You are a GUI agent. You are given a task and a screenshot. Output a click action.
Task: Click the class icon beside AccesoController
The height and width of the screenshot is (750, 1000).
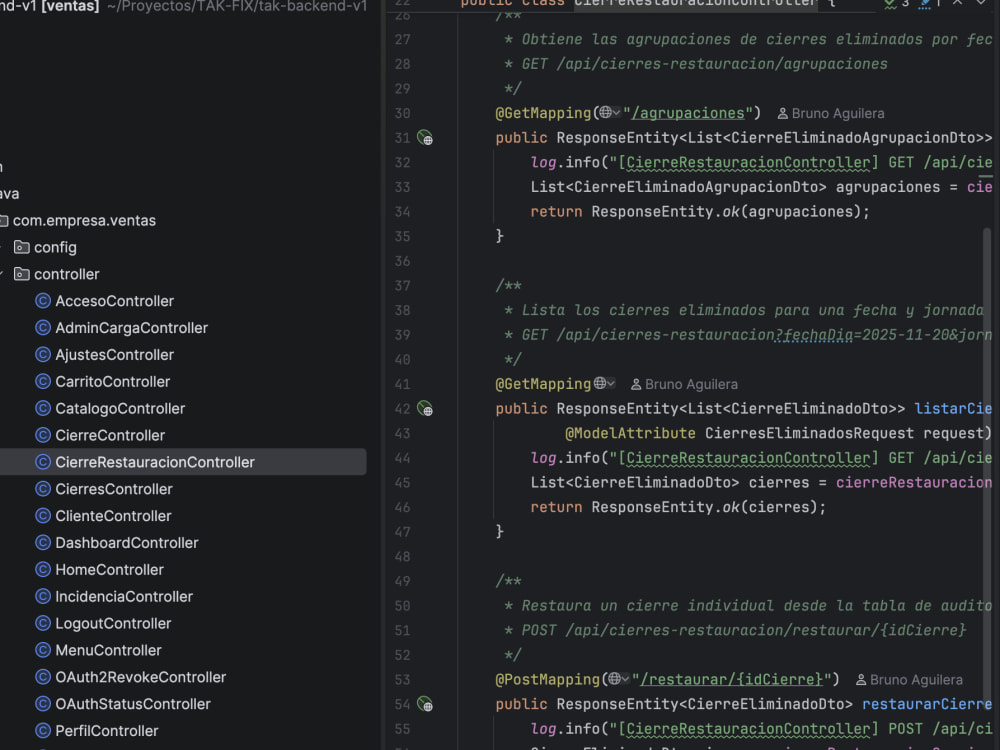coord(43,300)
